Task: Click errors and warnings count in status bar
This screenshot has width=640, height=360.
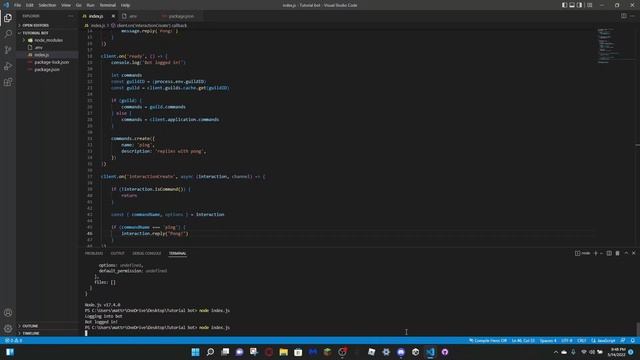Action: pos(13,340)
